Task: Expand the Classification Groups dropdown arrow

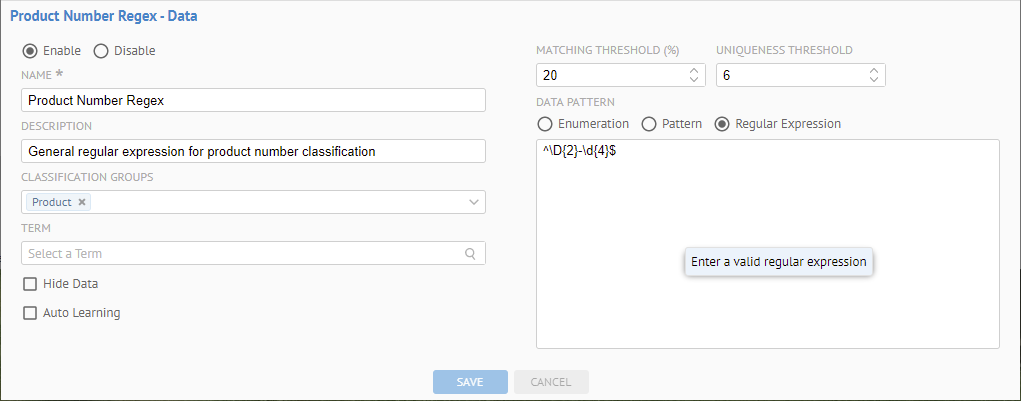Action: coord(474,202)
